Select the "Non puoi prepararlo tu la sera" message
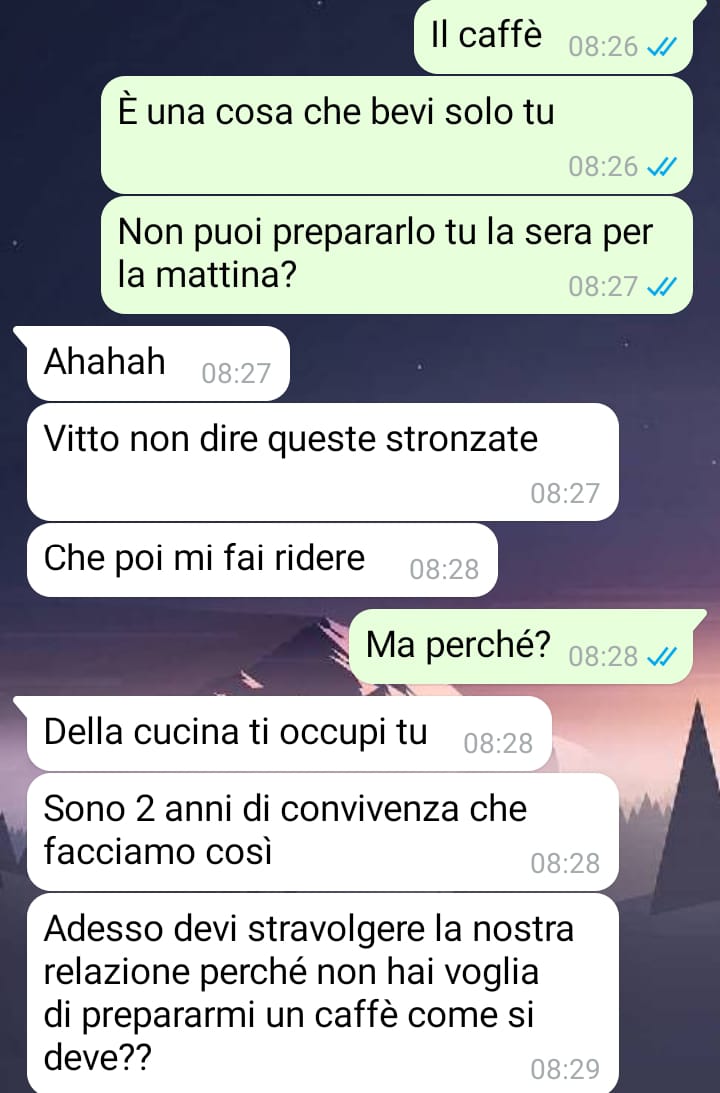Image resolution: width=720 pixels, height=1093 pixels. point(397,255)
